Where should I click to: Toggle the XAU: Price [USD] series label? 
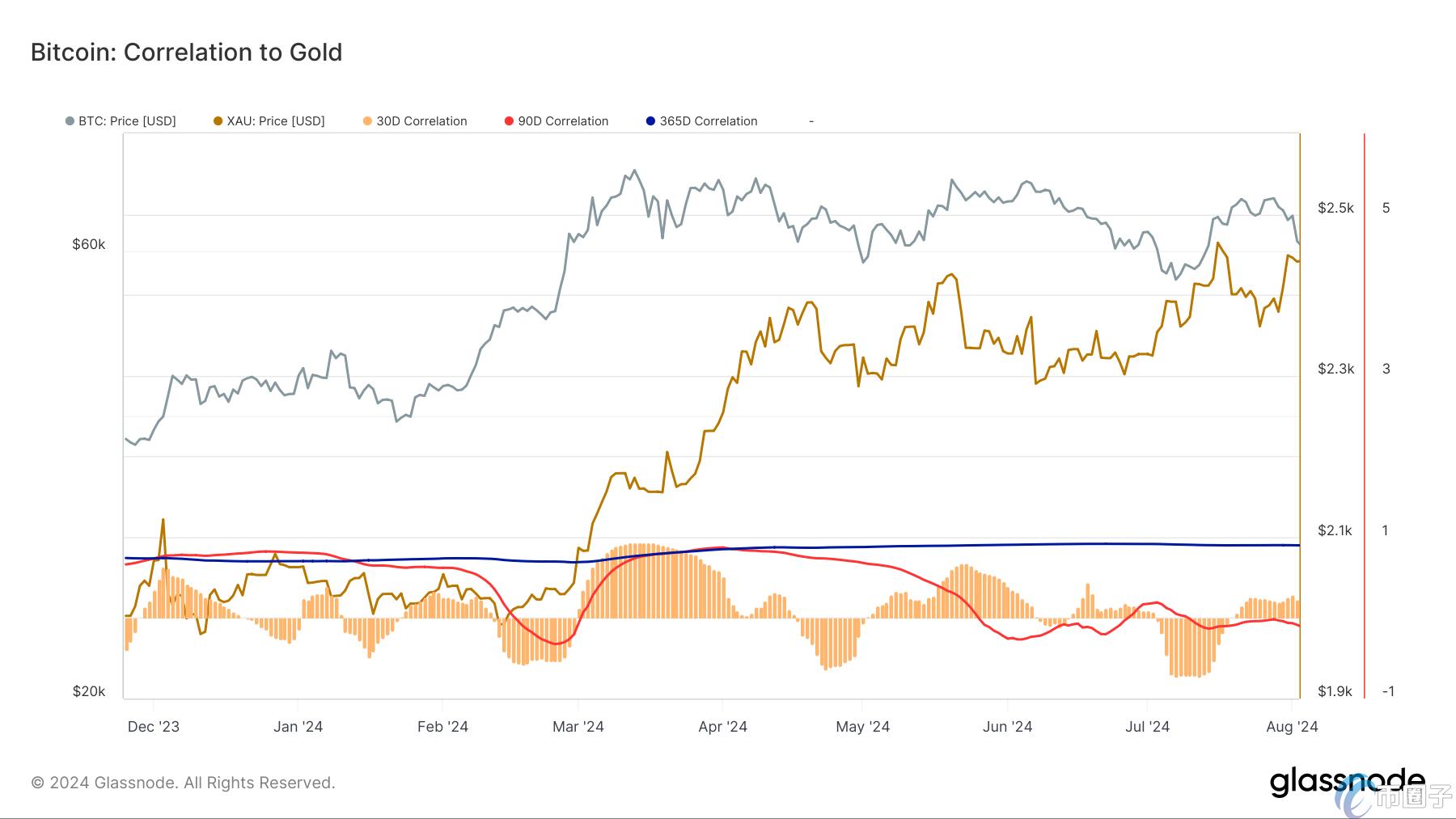[x=276, y=121]
